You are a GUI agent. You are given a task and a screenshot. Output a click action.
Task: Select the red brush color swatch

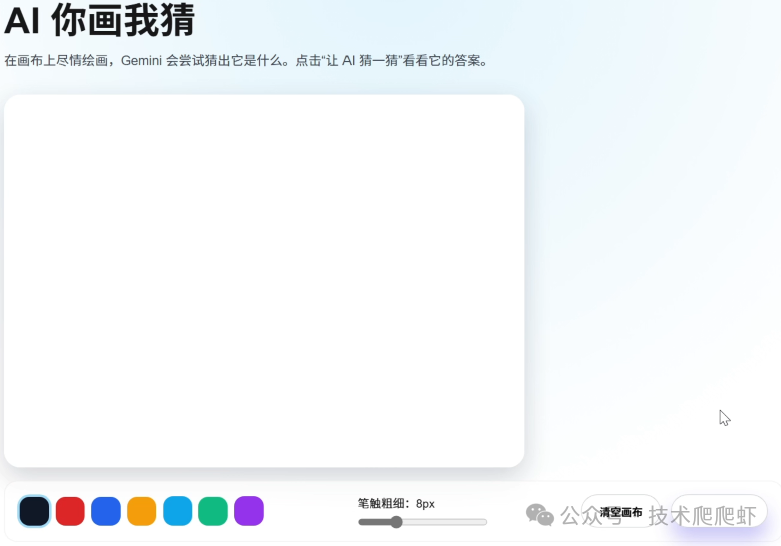point(70,511)
